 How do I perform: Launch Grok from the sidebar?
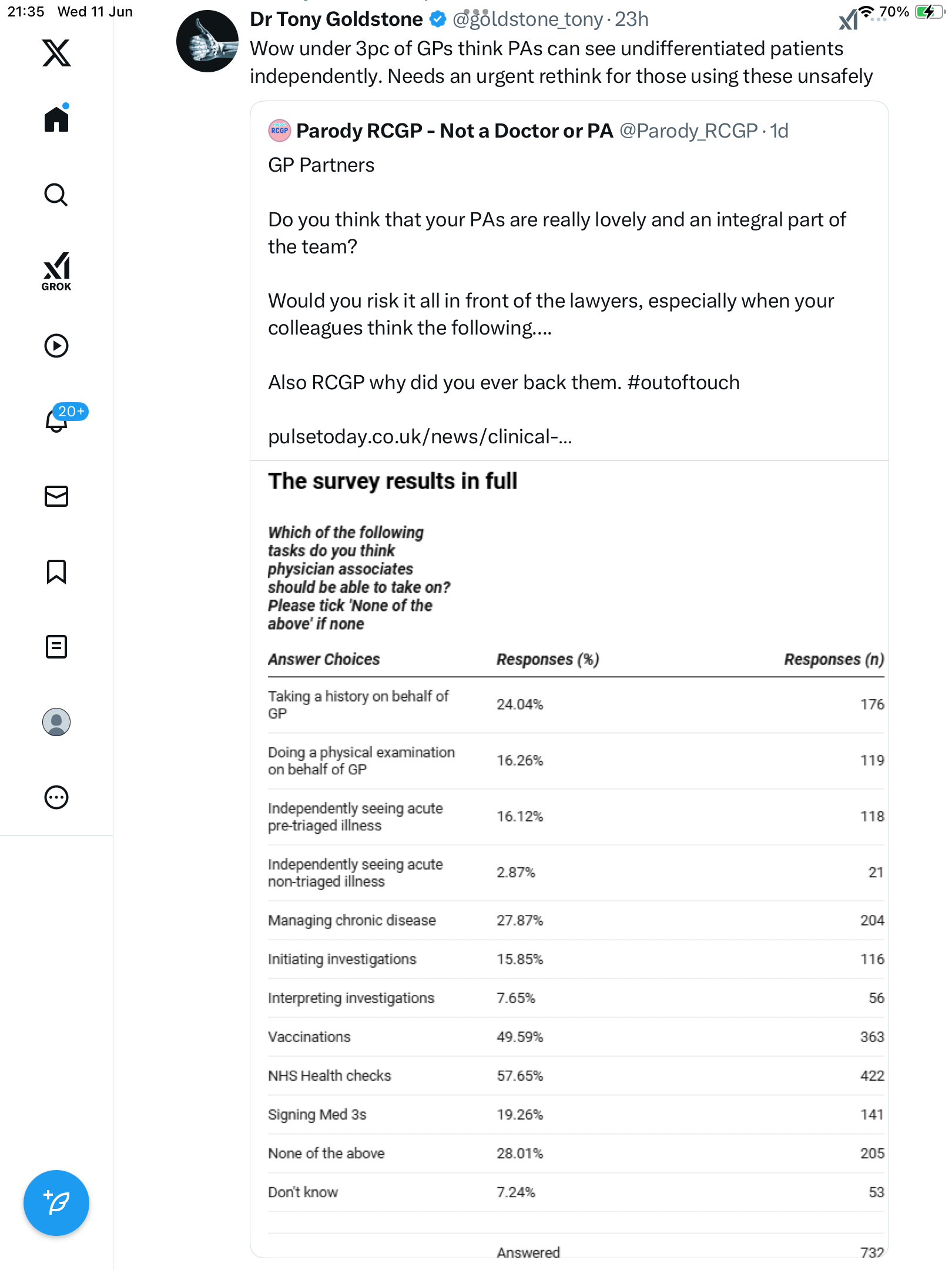(56, 272)
